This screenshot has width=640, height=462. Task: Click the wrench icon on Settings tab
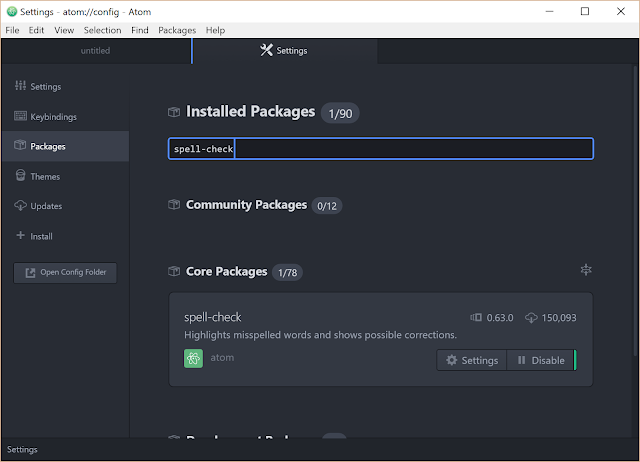267,50
